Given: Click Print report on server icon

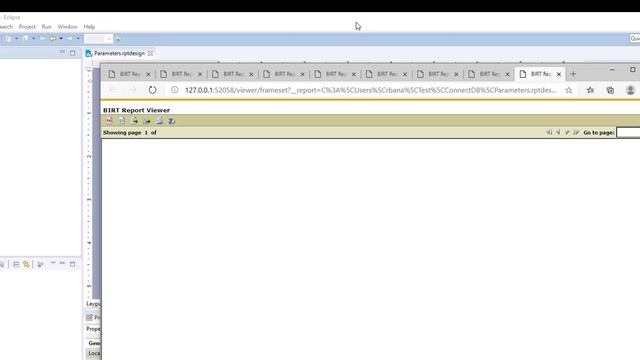Looking at the screenshot, I should pyautogui.click(x=171, y=121).
